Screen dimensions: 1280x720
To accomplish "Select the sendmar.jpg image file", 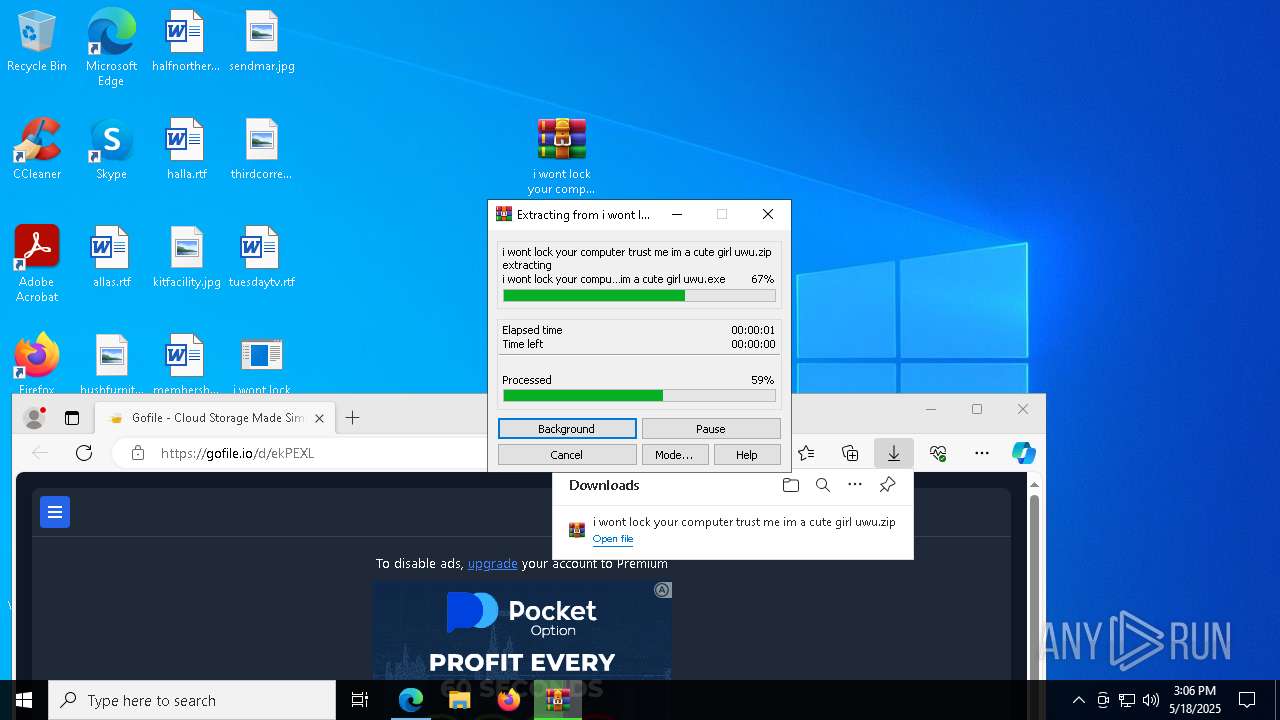I will pos(262,42).
